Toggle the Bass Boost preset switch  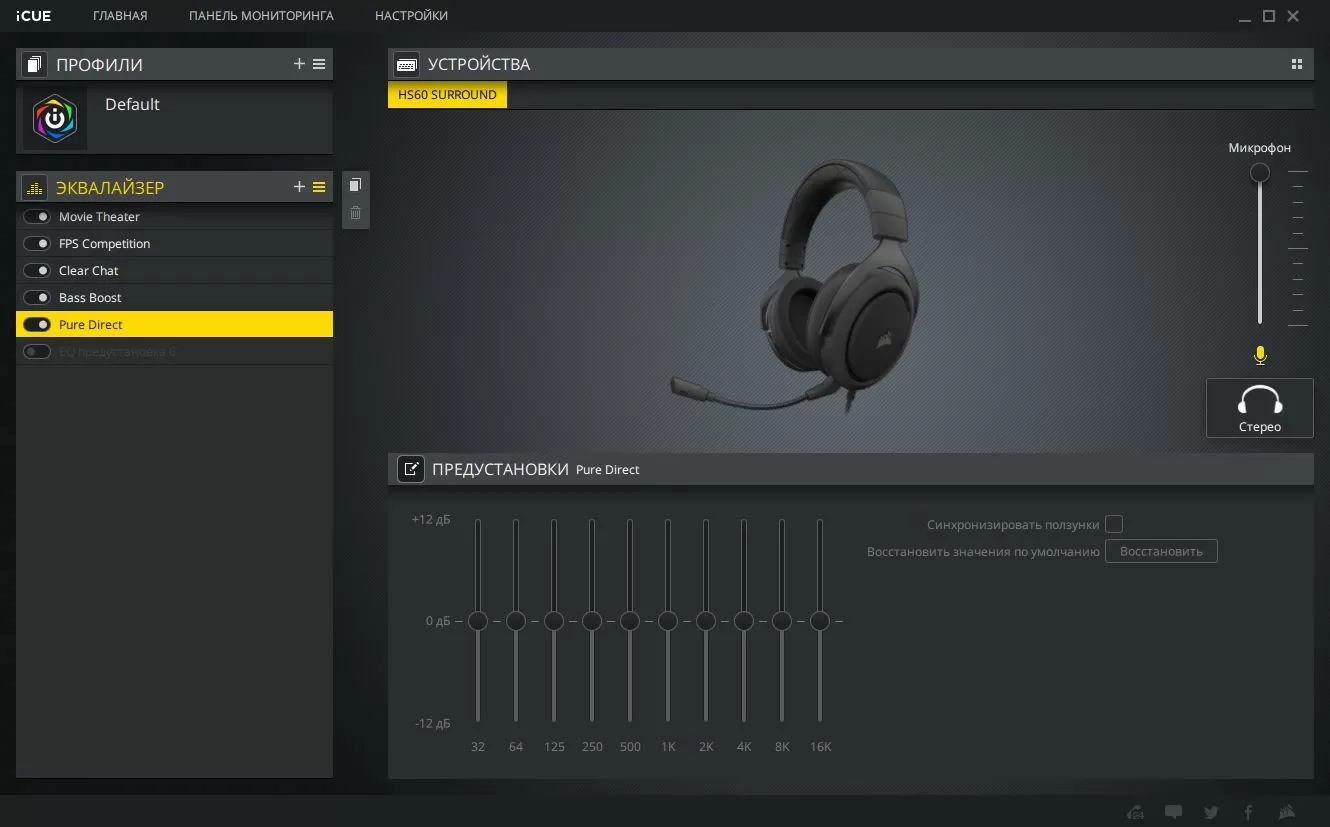coord(37,298)
